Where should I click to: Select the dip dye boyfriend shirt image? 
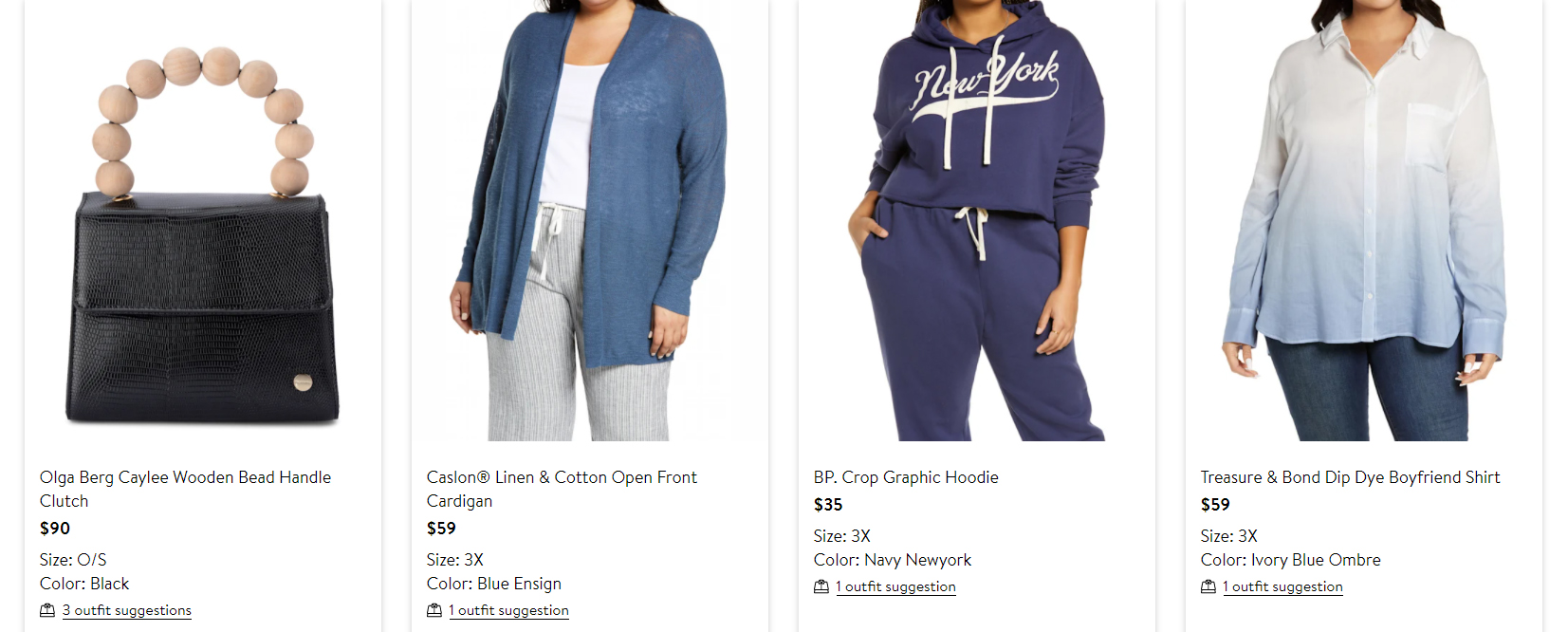tap(1364, 220)
